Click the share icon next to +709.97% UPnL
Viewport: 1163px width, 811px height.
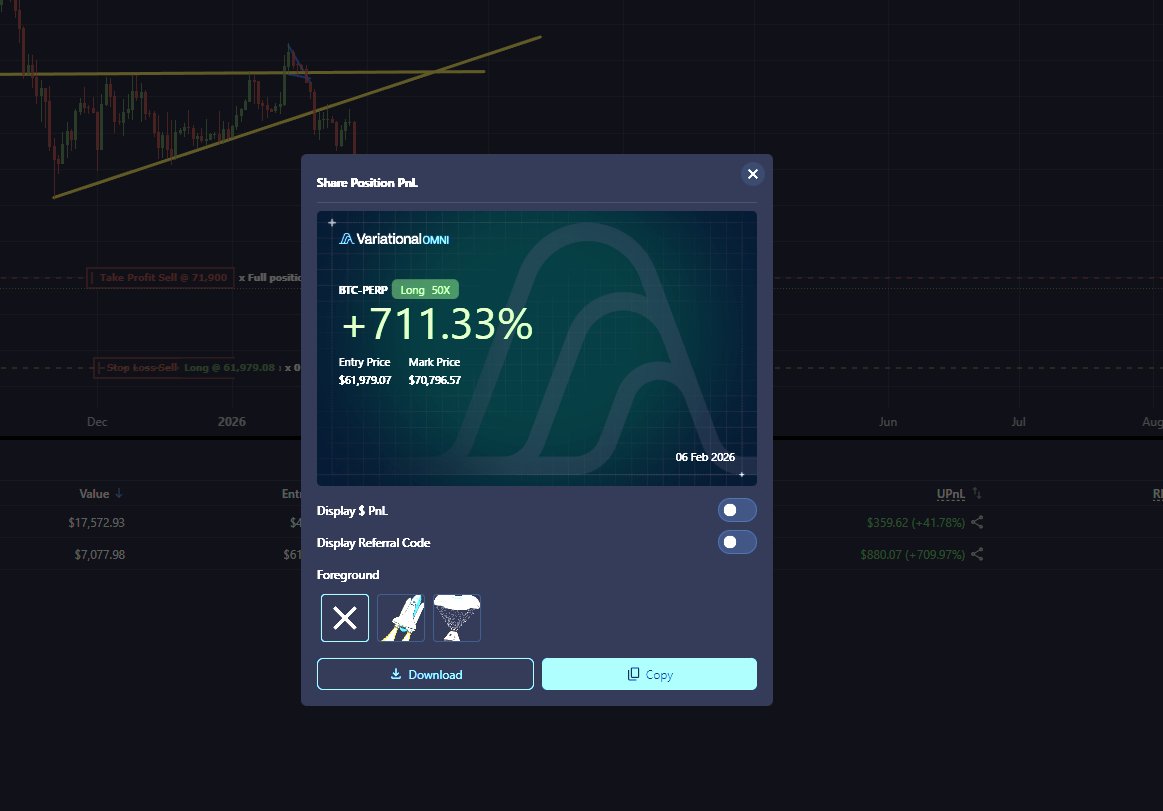point(977,554)
